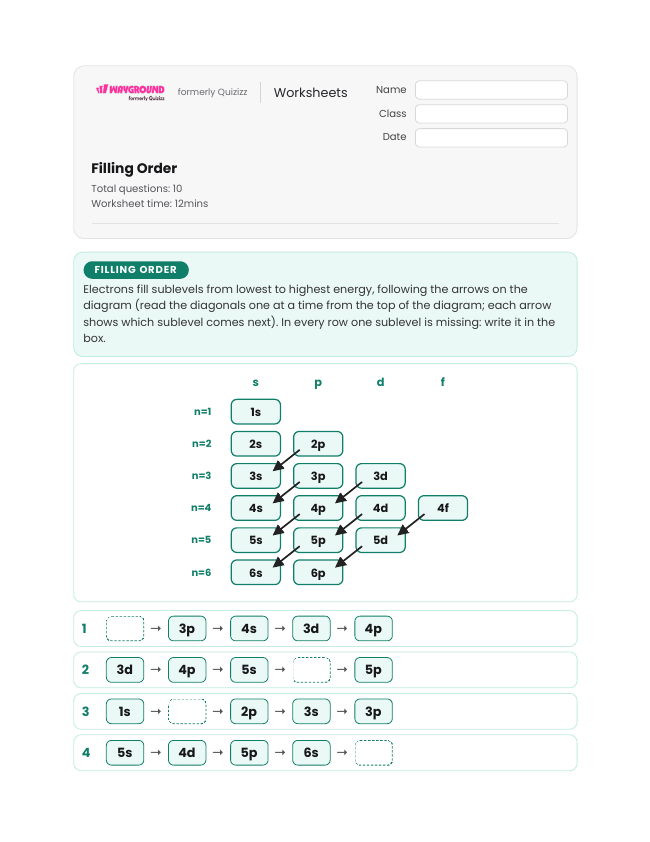Screen dimensions: 650x842
Task: Click the FILLING ORDER green badge
Action: pyautogui.click(x=136, y=270)
